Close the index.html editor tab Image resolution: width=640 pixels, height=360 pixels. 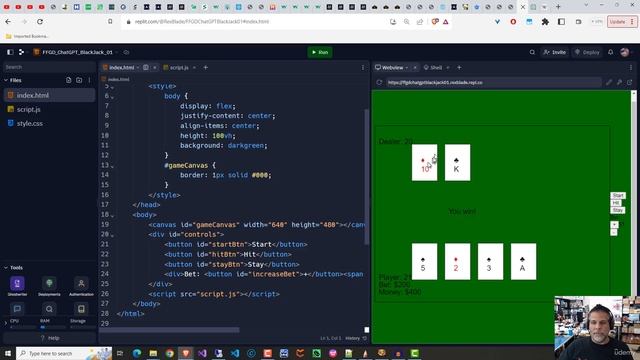(x=155, y=67)
